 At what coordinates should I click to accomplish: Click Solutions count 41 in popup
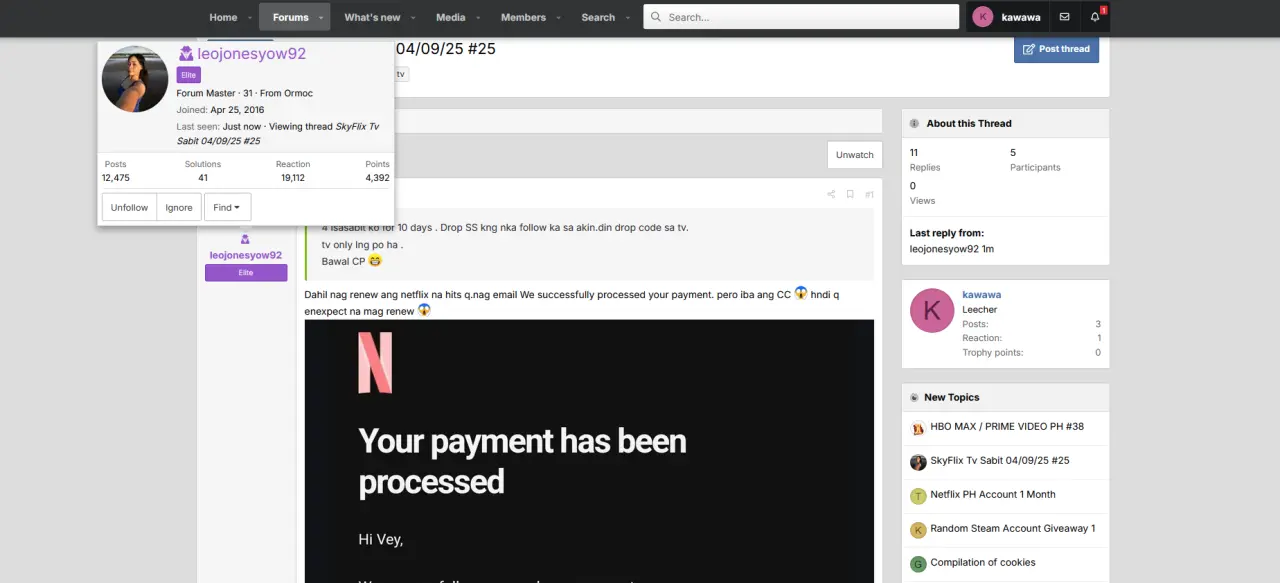[203, 178]
